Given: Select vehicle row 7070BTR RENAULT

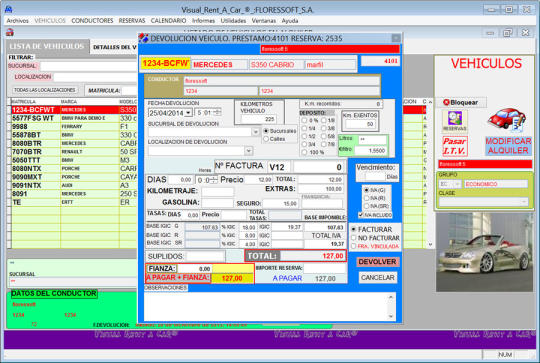Looking at the screenshot, I should (74, 152).
